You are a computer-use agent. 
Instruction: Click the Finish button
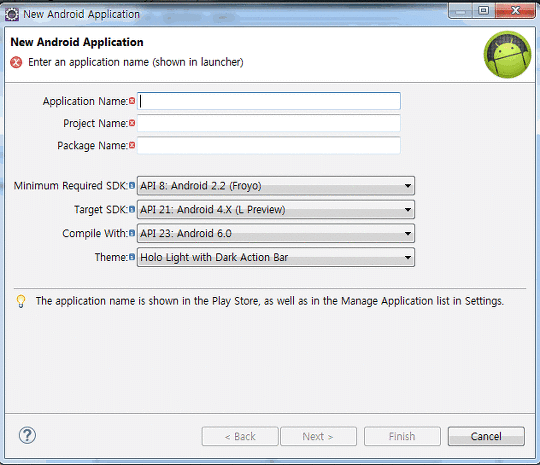click(402, 436)
